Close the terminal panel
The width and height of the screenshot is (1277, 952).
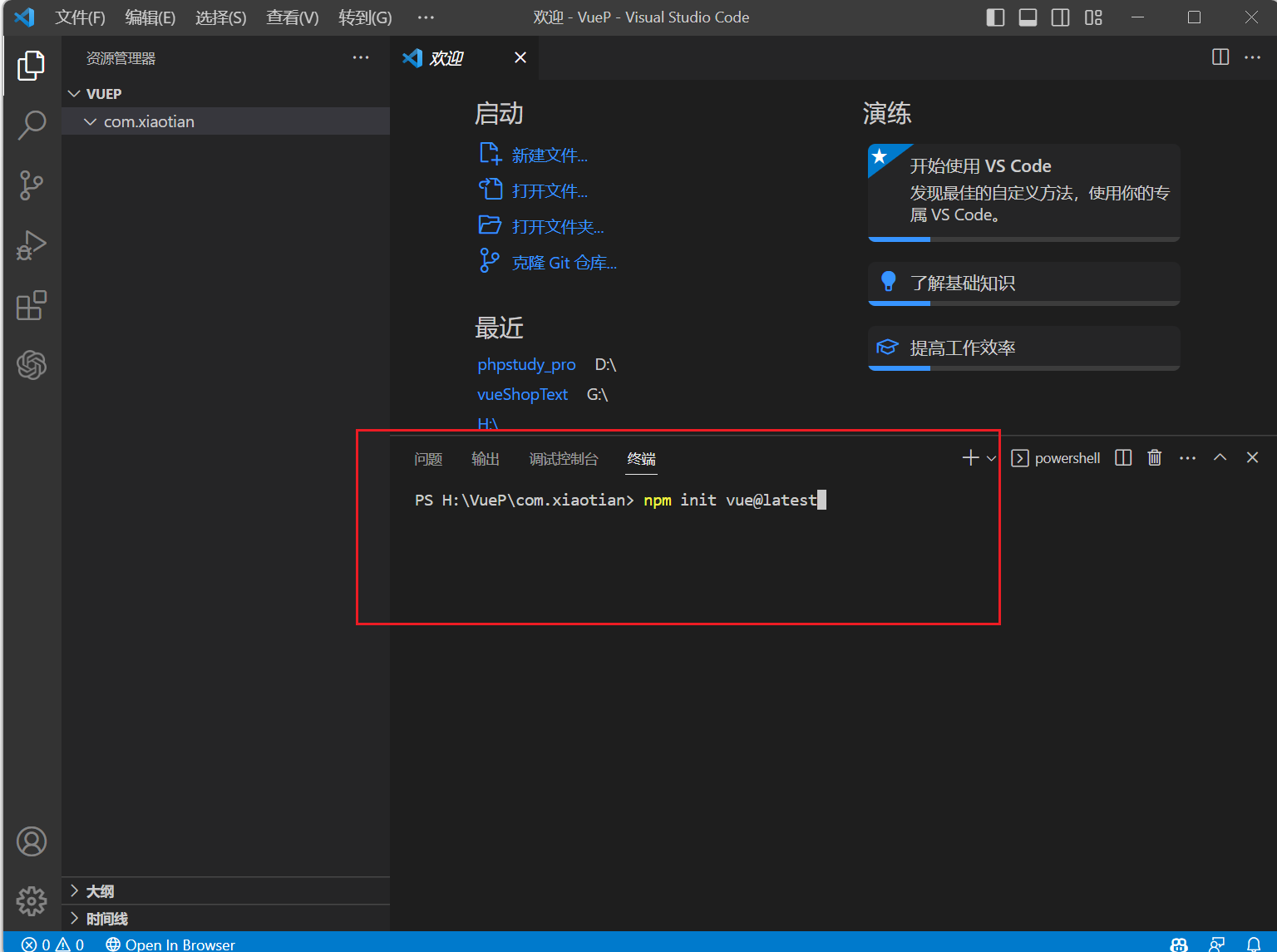click(1253, 457)
